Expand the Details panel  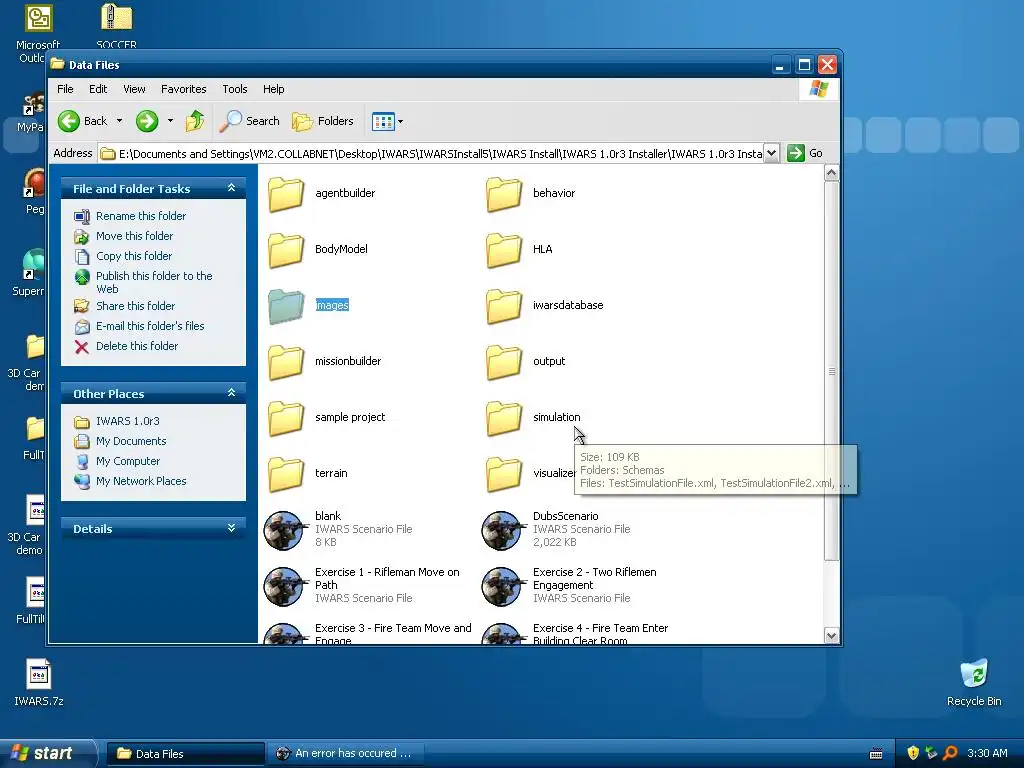coord(231,528)
